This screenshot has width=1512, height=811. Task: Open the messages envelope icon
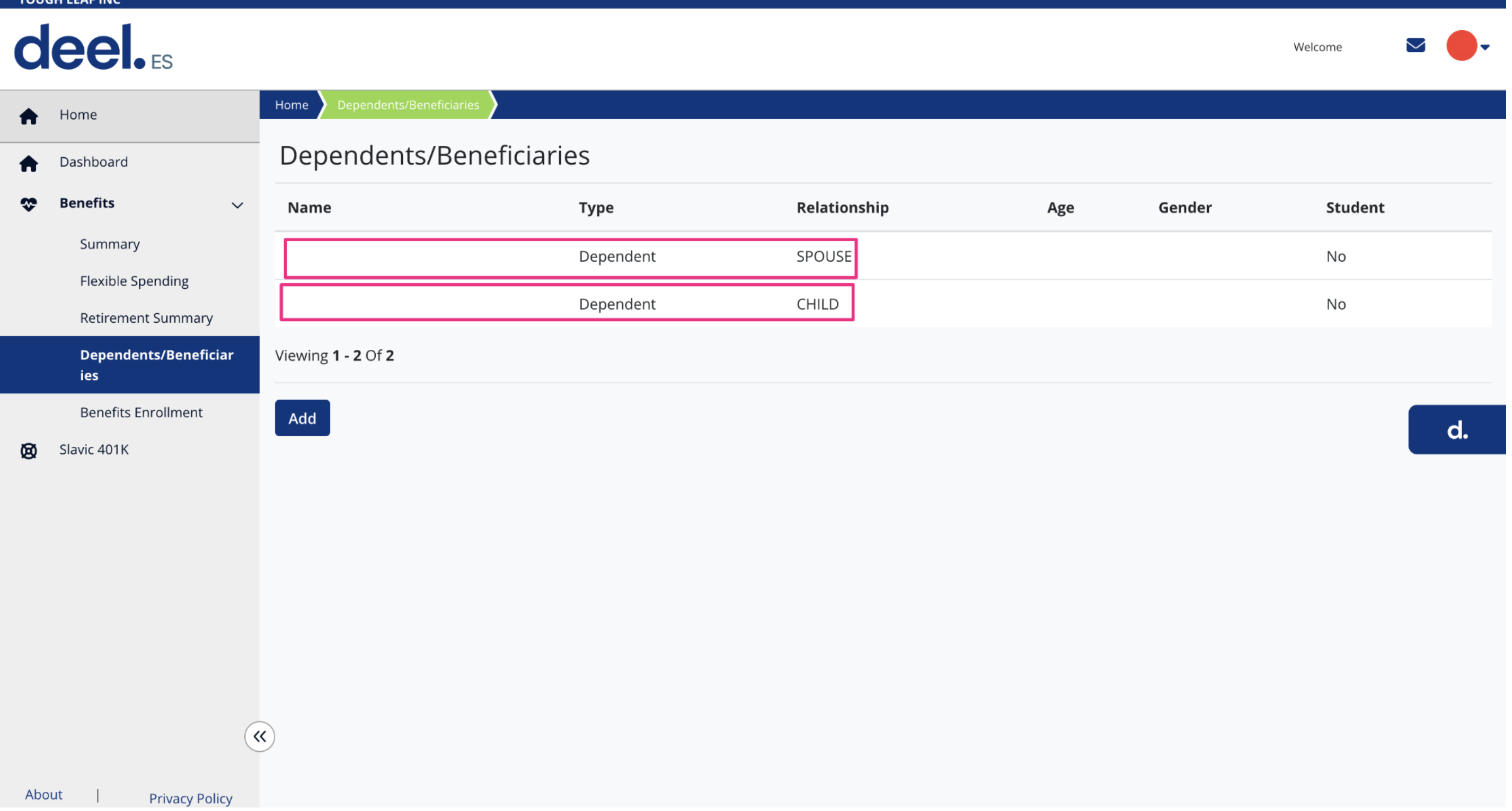1416,45
